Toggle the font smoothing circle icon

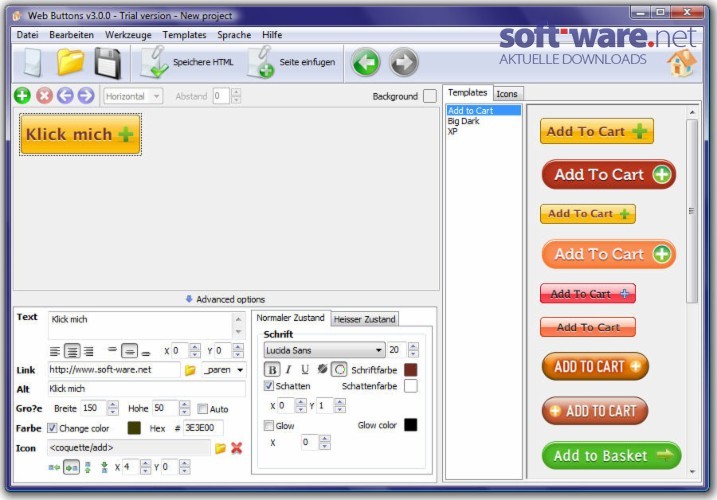[x=339, y=370]
